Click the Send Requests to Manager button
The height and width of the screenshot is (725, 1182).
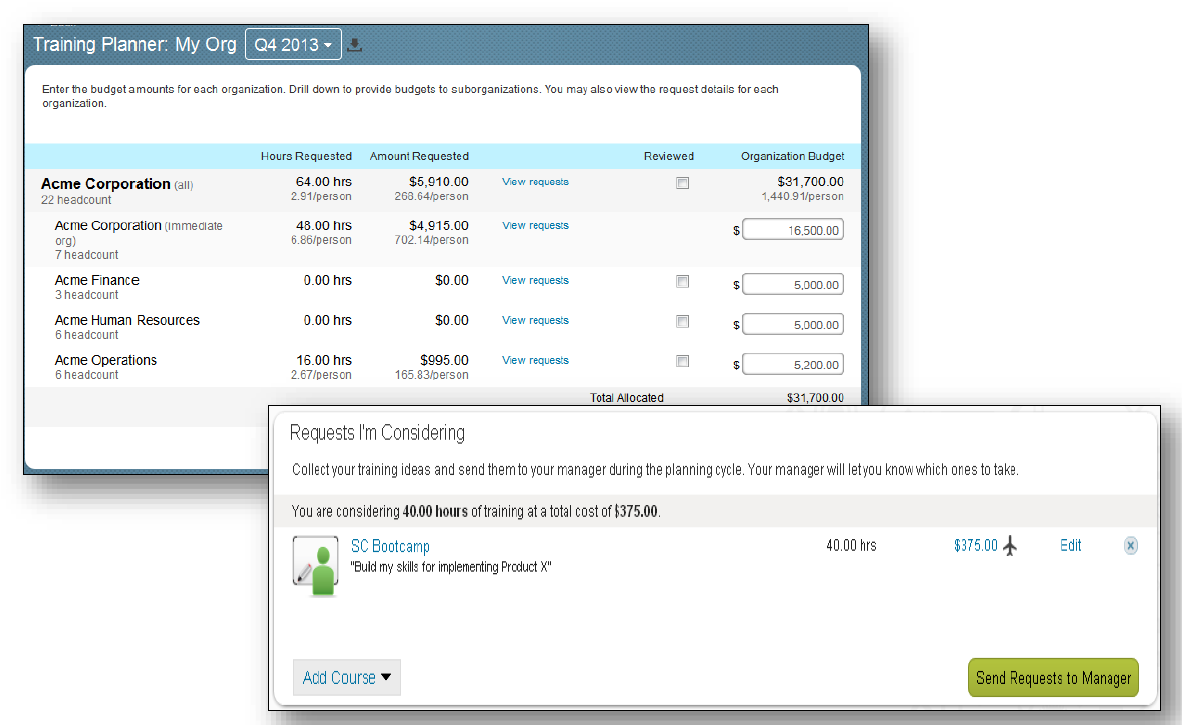coord(1053,678)
